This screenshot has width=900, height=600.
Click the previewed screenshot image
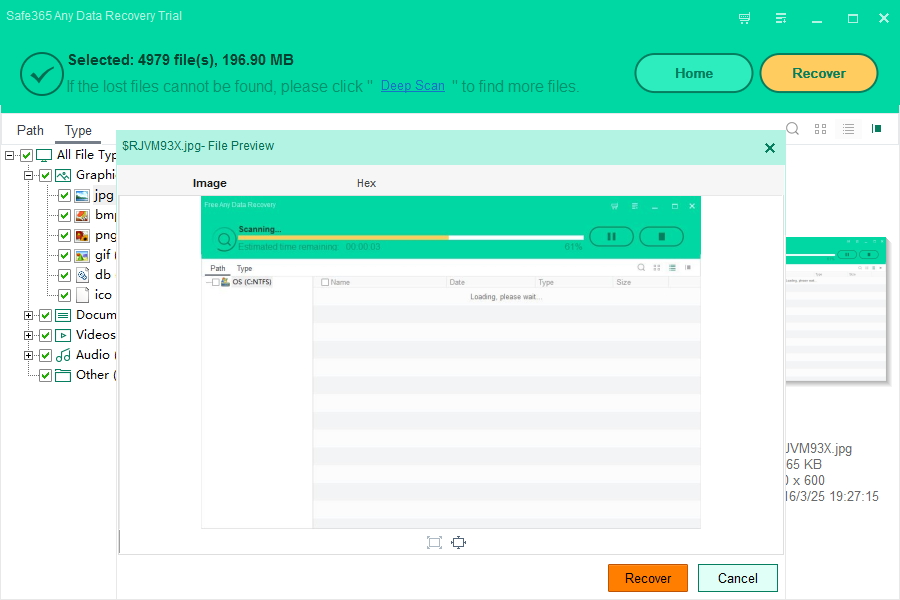tap(451, 362)
